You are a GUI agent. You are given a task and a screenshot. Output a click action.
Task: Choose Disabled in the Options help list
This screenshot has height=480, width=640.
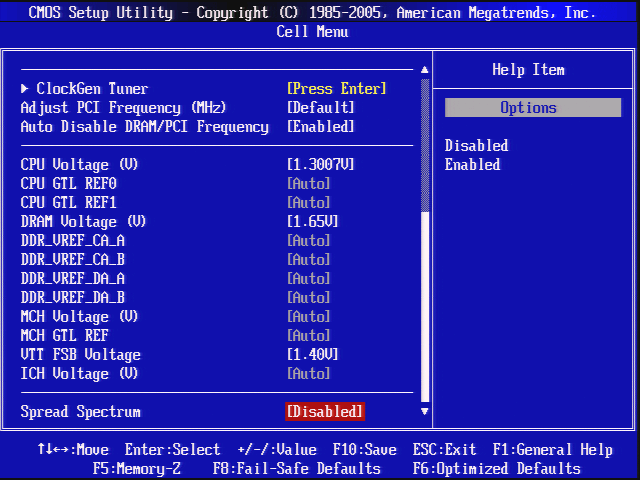pyautogui.click(x=476, y=146)
